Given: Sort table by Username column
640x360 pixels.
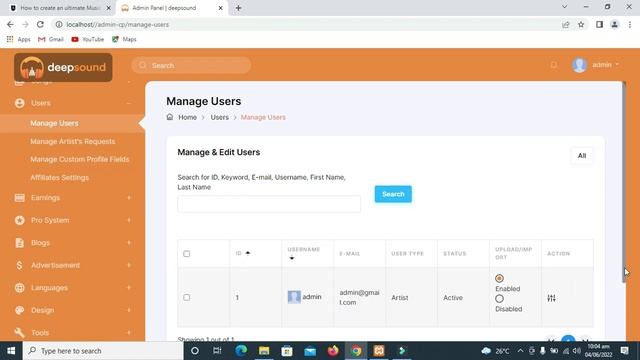Looking at the screenshot, I should (304, 253).
